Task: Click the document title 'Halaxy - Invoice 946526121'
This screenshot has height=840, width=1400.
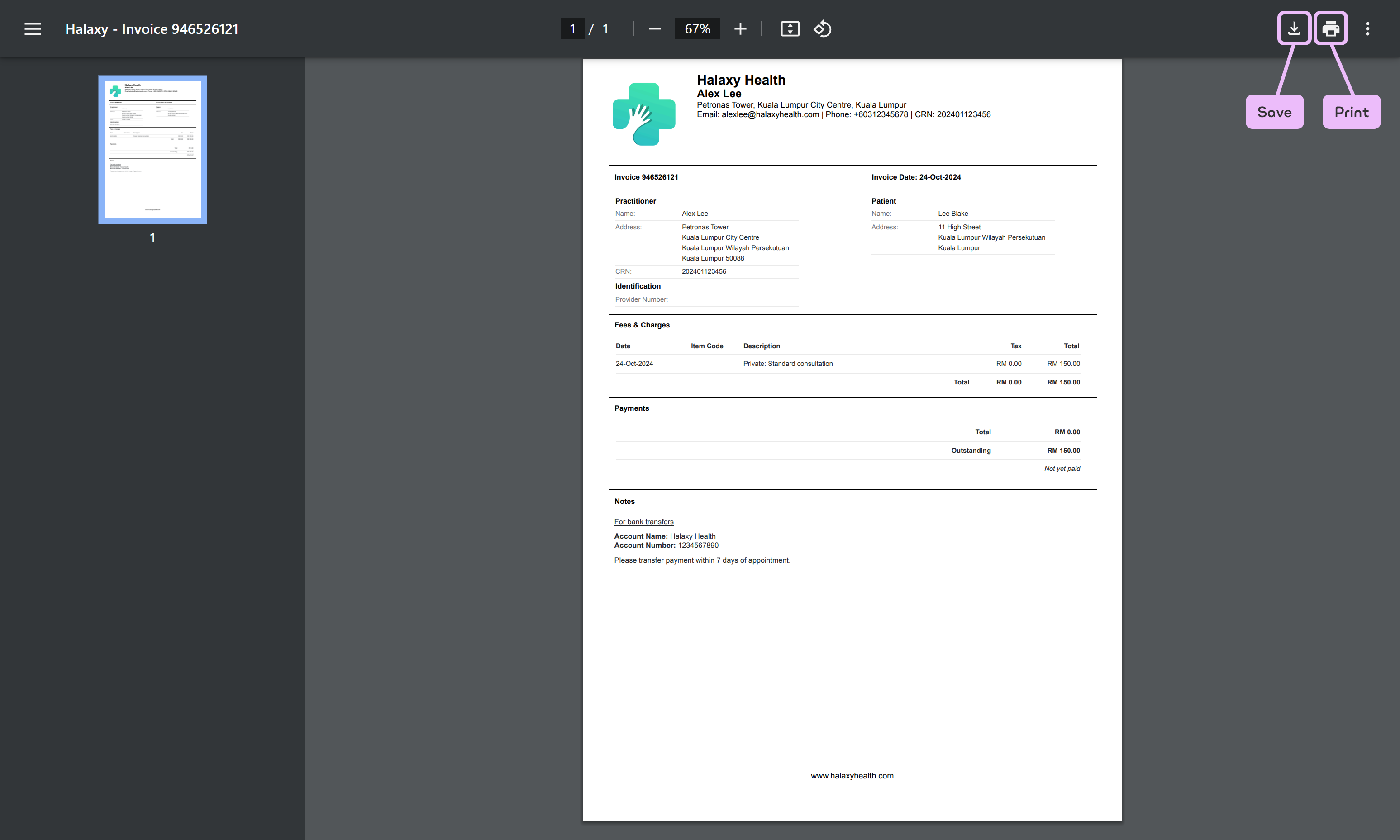Action: coord(152,29)
